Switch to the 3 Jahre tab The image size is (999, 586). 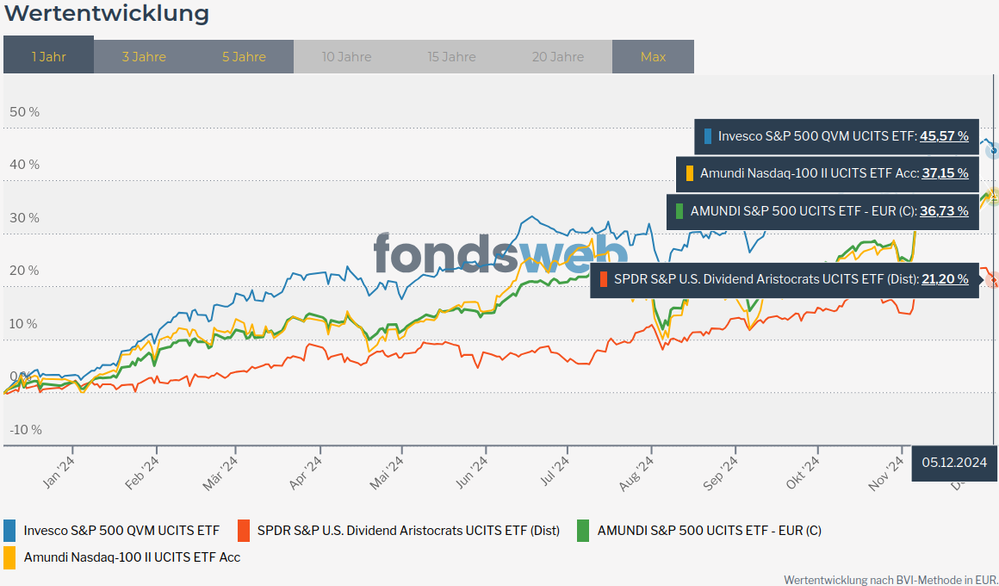(144, 56)
